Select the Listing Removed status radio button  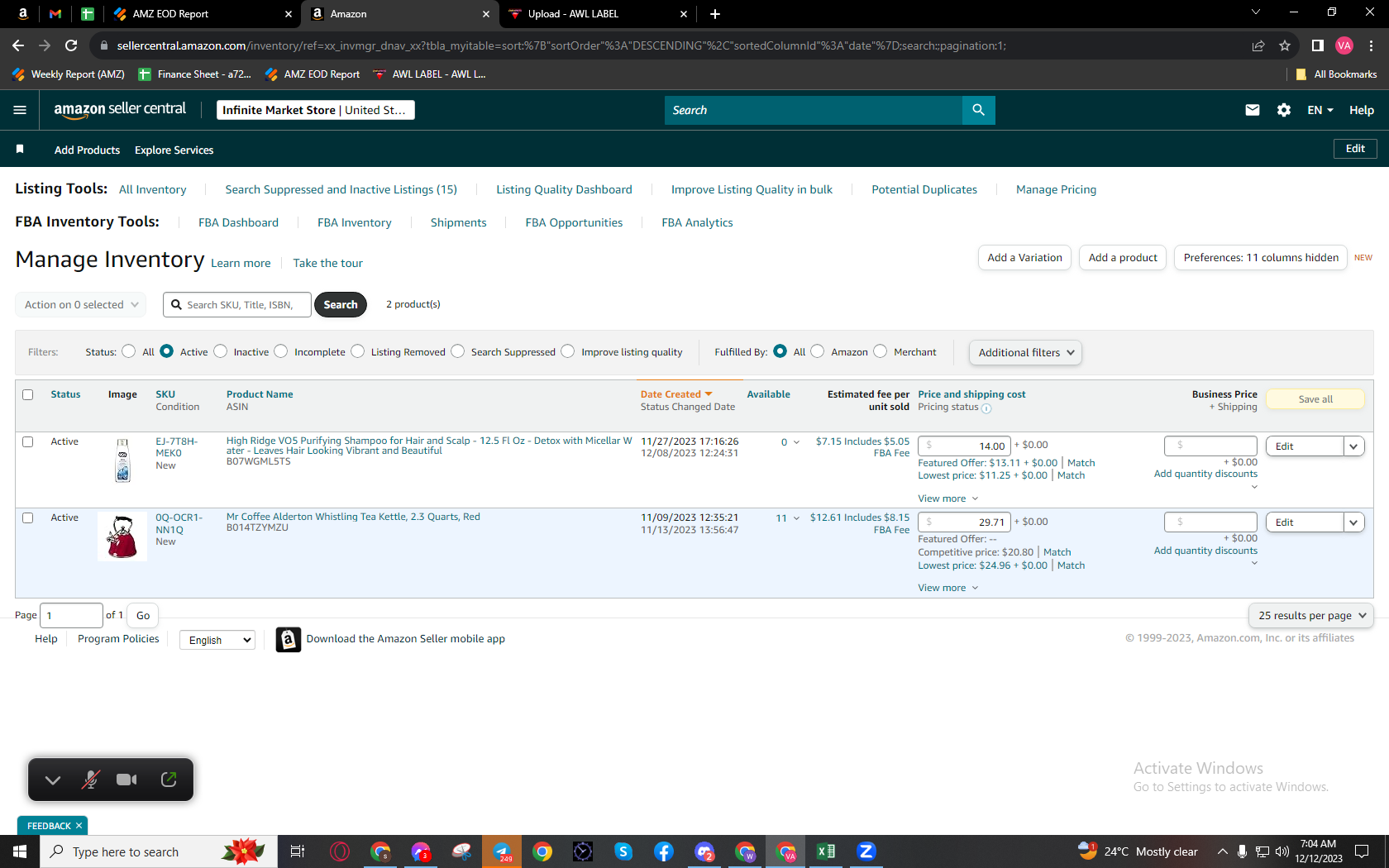click(x=357, y=351)
